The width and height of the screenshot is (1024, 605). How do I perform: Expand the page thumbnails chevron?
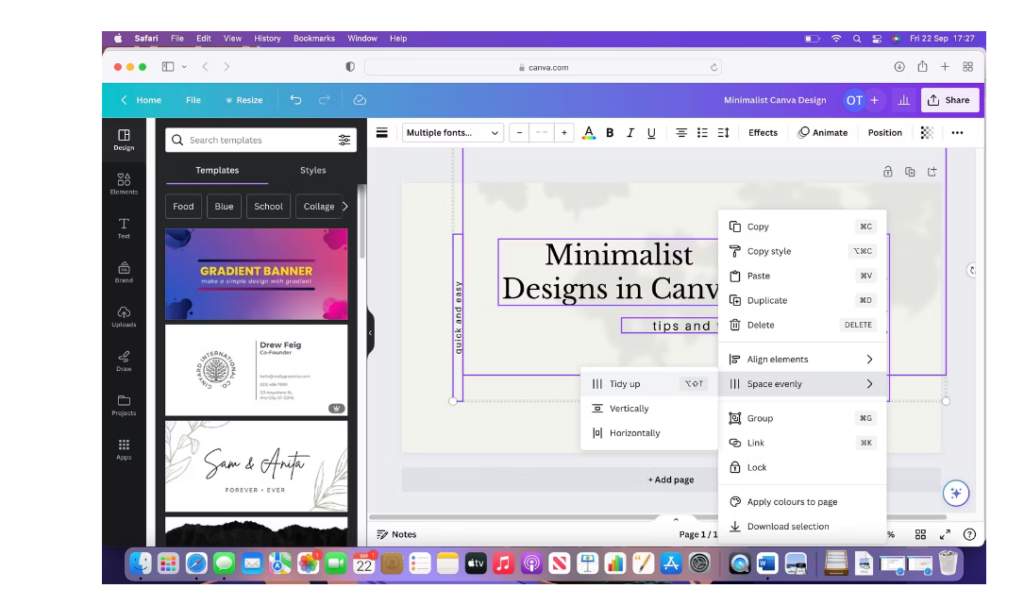coord(676,519)
